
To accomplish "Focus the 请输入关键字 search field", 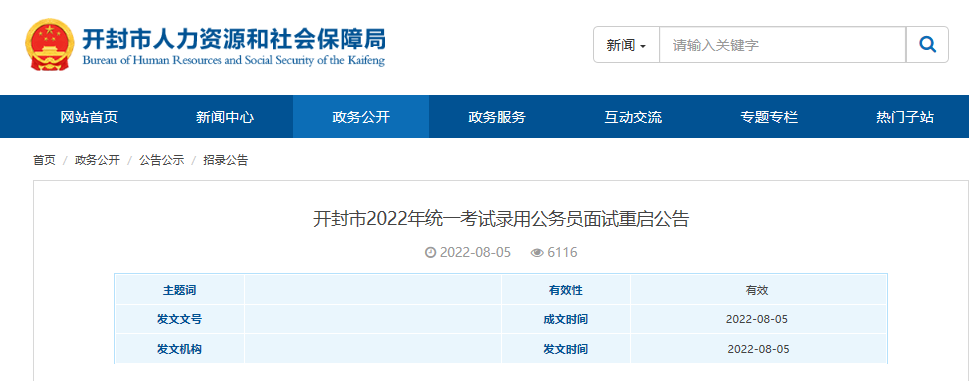I will point(782,44).
